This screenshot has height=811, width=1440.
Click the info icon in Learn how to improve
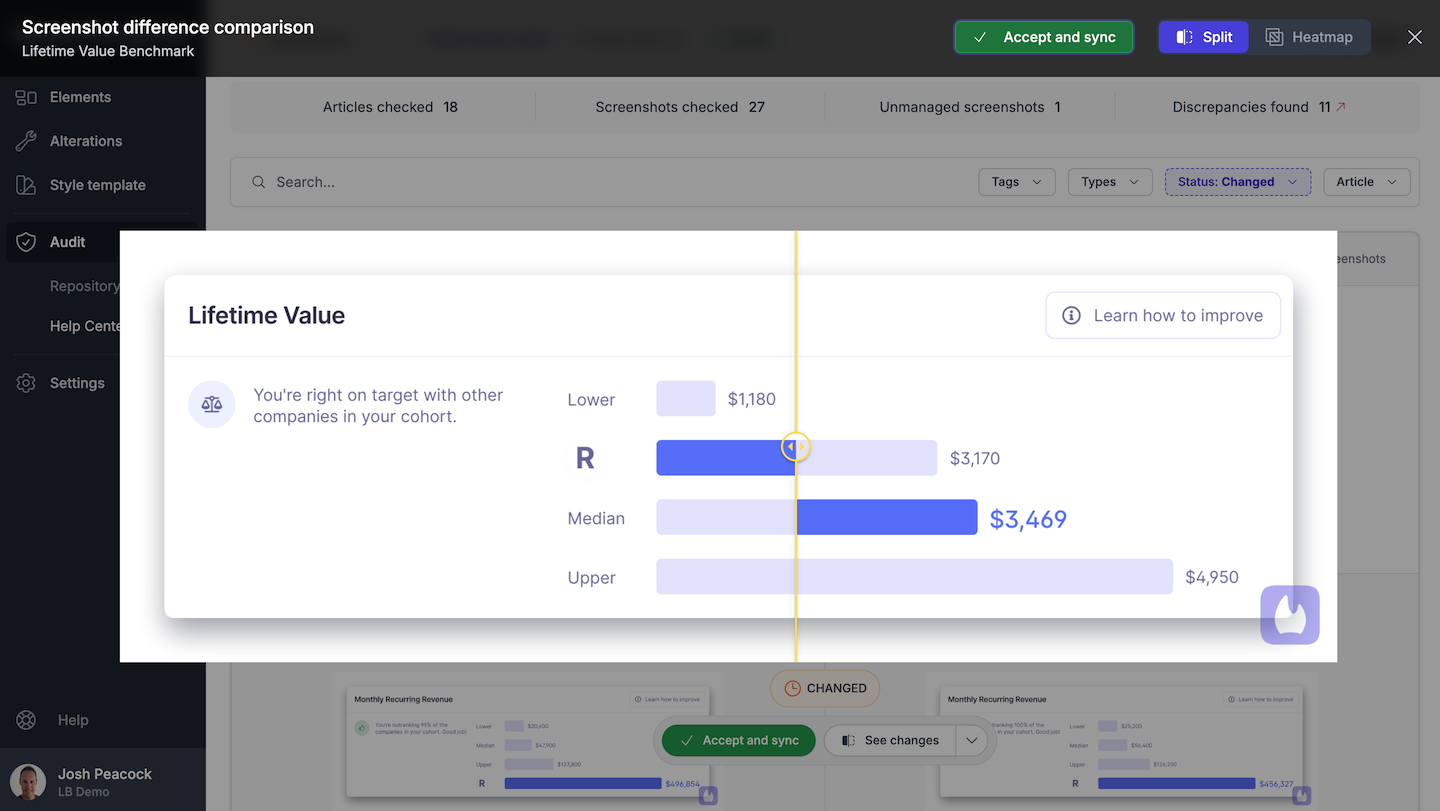click(1071, 316)
